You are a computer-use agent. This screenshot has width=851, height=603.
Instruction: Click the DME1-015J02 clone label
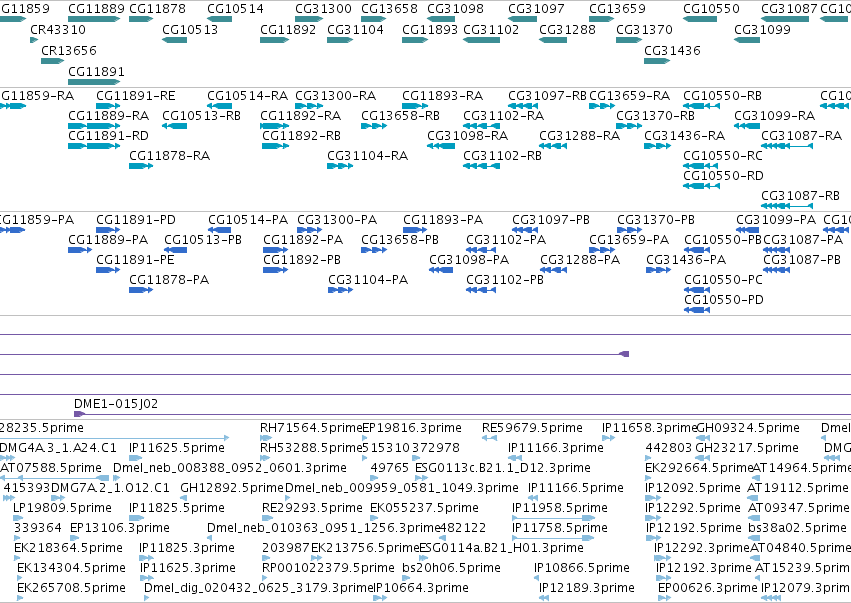click(116, 404)
